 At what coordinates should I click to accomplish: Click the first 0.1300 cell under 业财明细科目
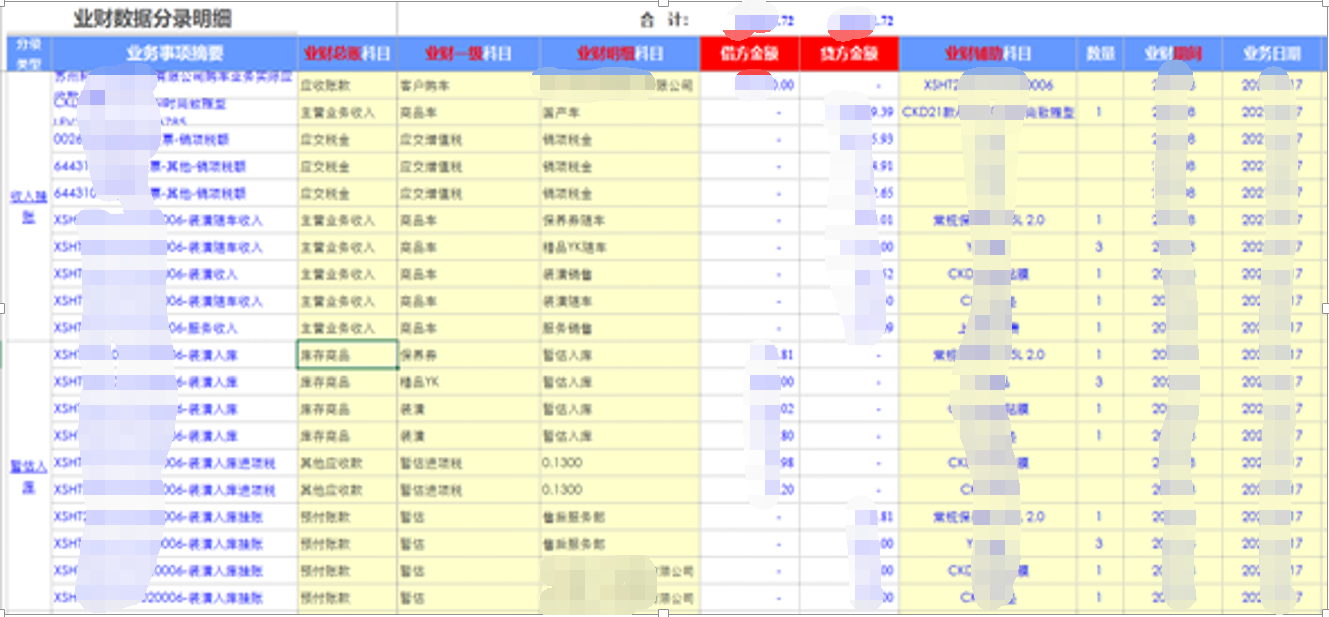(x=560, y=461)
